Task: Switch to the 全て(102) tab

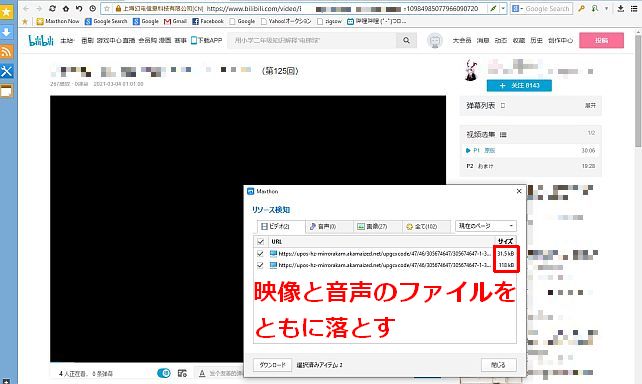Action: coord(427,226)
